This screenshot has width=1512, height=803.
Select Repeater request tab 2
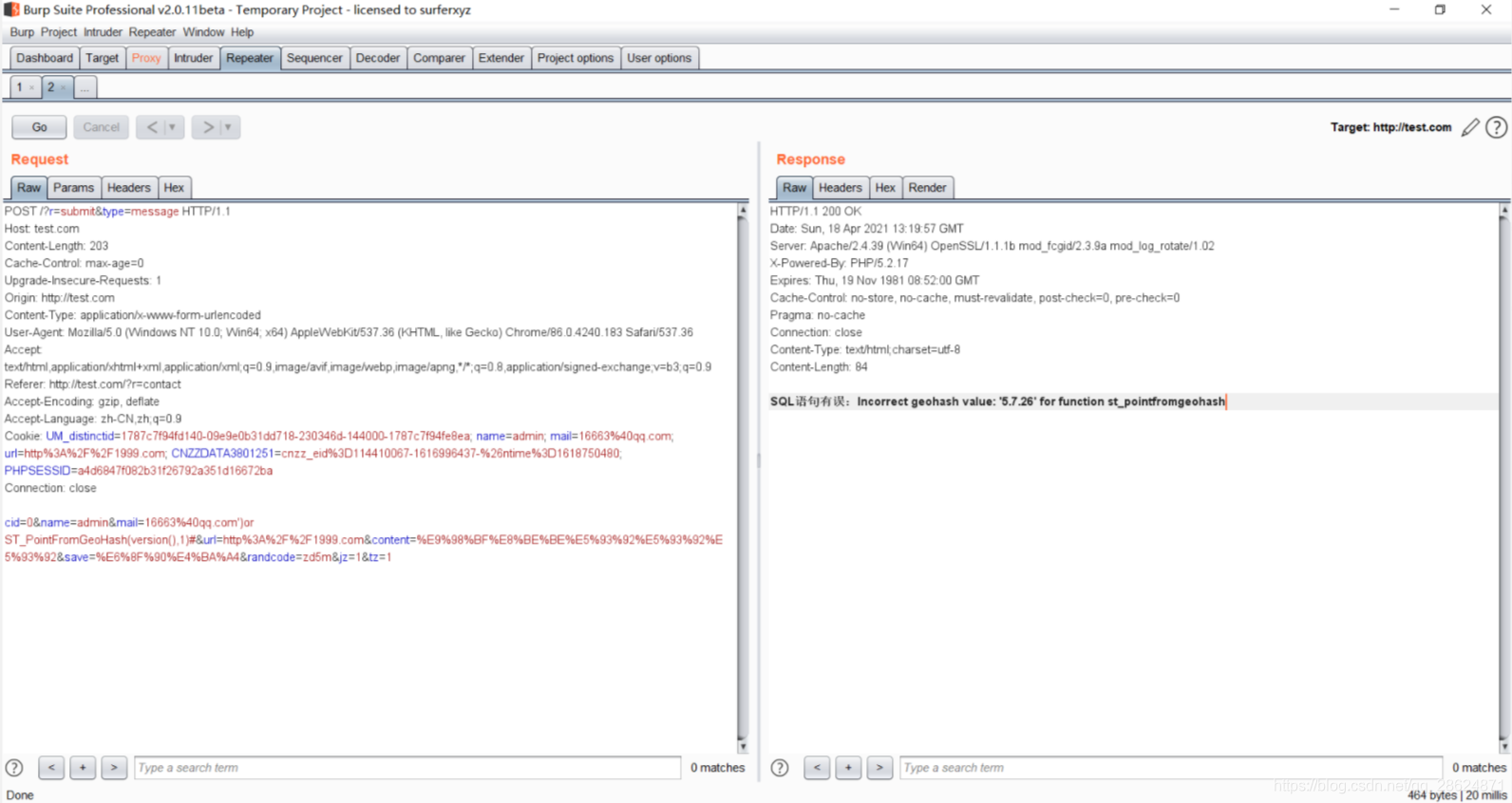coord(51,87)
